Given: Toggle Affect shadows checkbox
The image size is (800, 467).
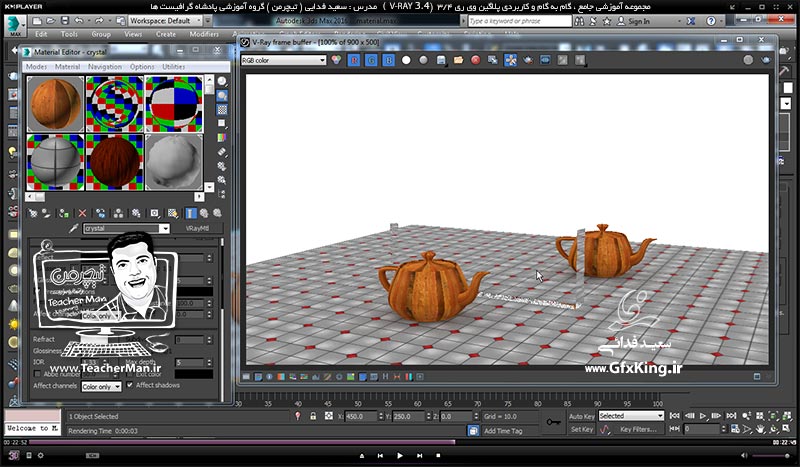Looking at the screenshot, I should 130,385.
